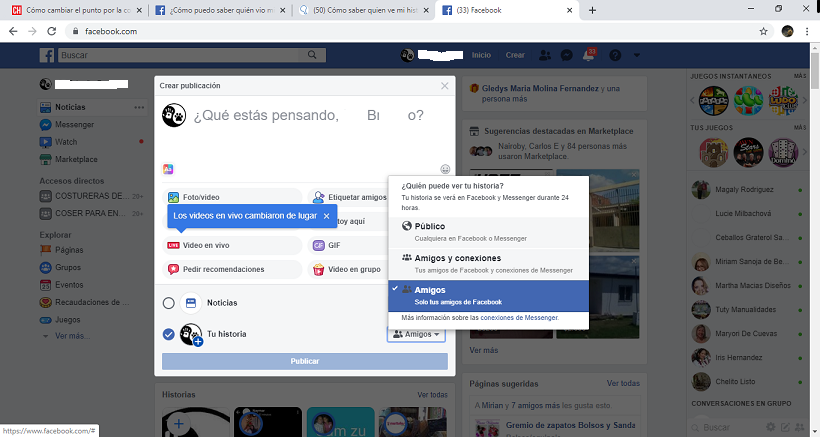Open the notifications bell
The image size is (820, 437).
[588, 55]
